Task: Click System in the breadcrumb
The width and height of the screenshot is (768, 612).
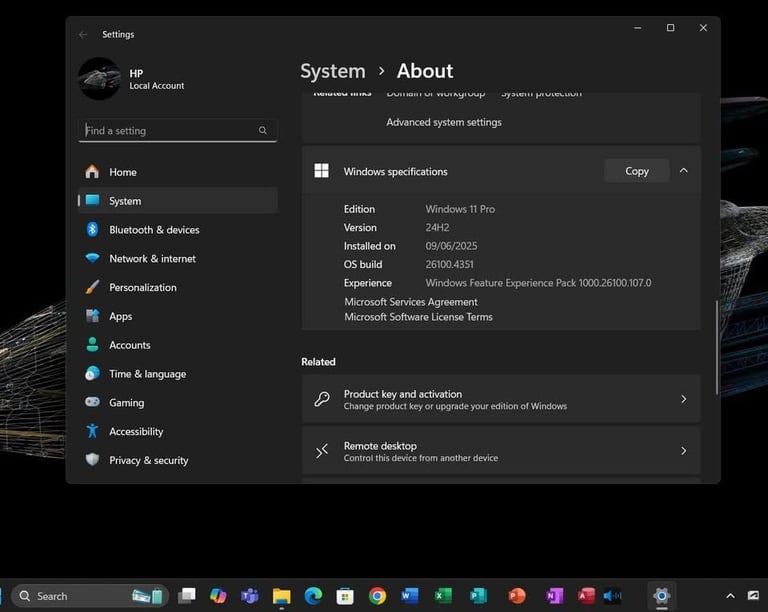Action: point(333,71)
